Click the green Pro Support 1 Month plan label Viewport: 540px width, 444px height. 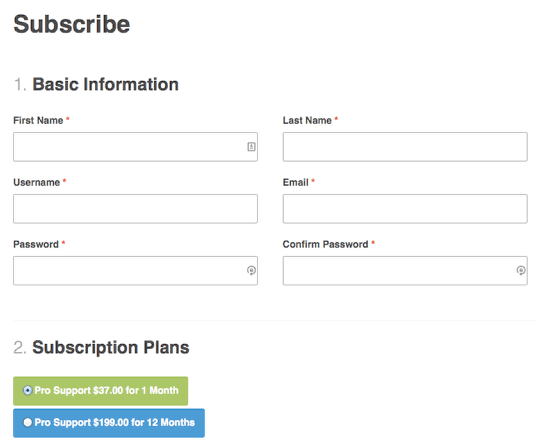click(x=101, y=391)
